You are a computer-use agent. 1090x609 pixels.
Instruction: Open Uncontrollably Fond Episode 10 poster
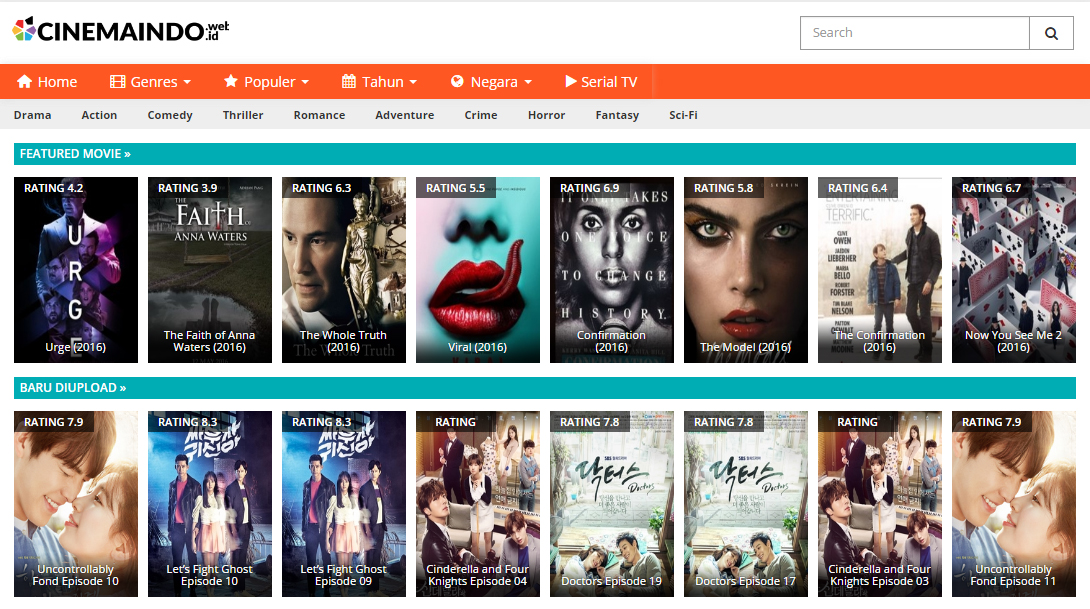(x=76, y=504)
